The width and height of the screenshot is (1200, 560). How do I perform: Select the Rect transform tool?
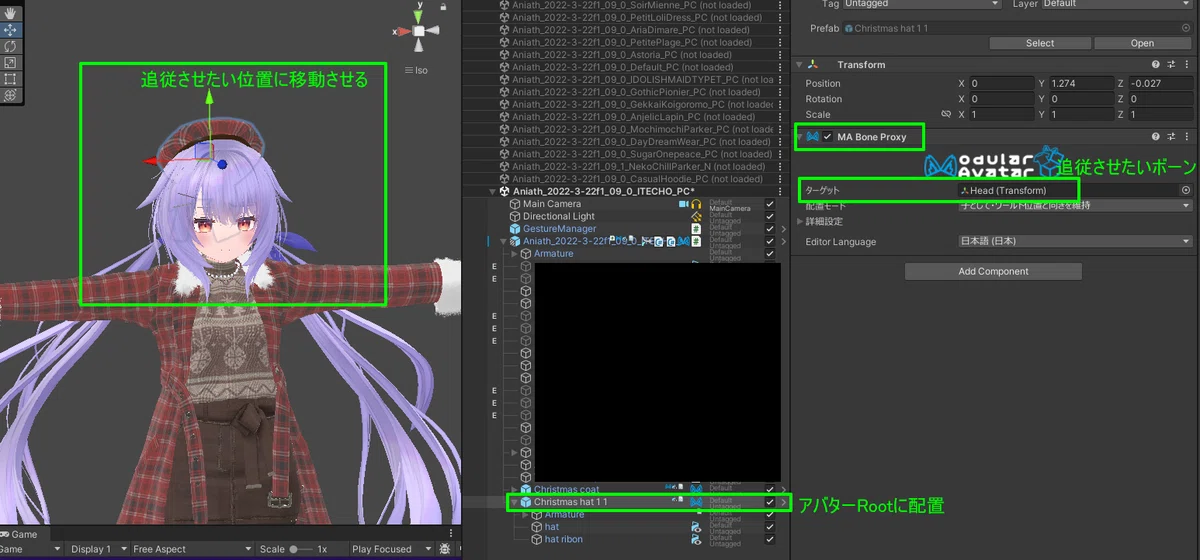(10, 78)
